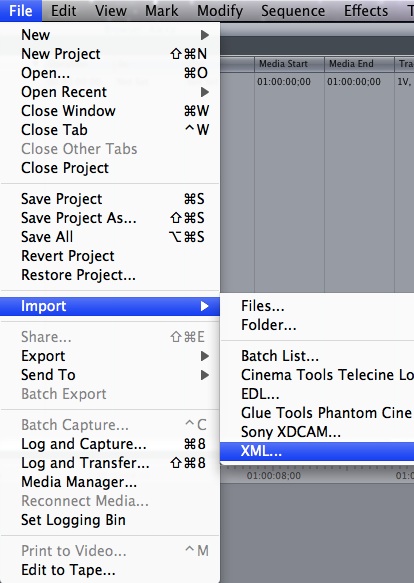The width and height of the screenshot is (414, 583).
Task: Choose Files... in the Import submenu
Action: pyautogui.click(x=317, y=306)
